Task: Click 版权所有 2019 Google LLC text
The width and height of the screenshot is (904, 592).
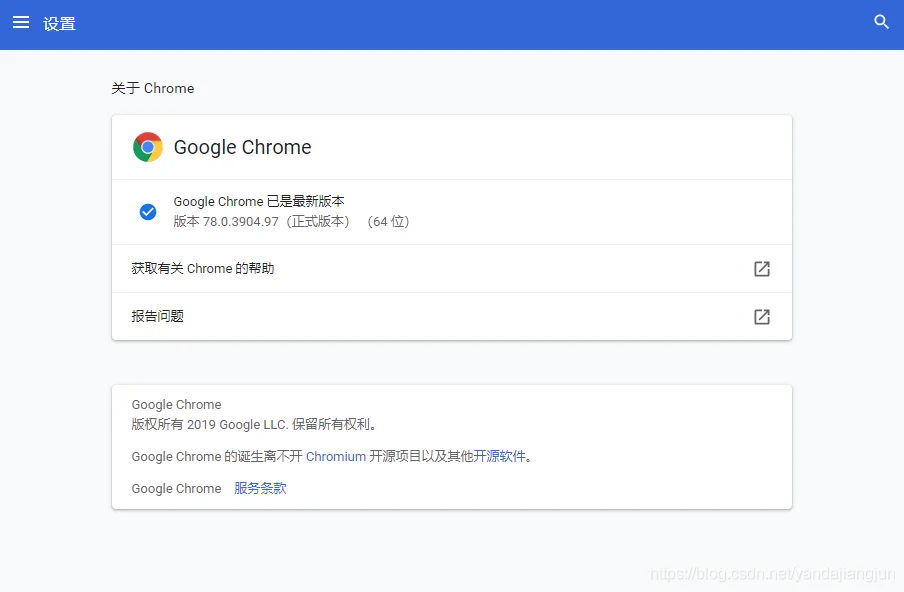Action: click(x=254, y=424)
